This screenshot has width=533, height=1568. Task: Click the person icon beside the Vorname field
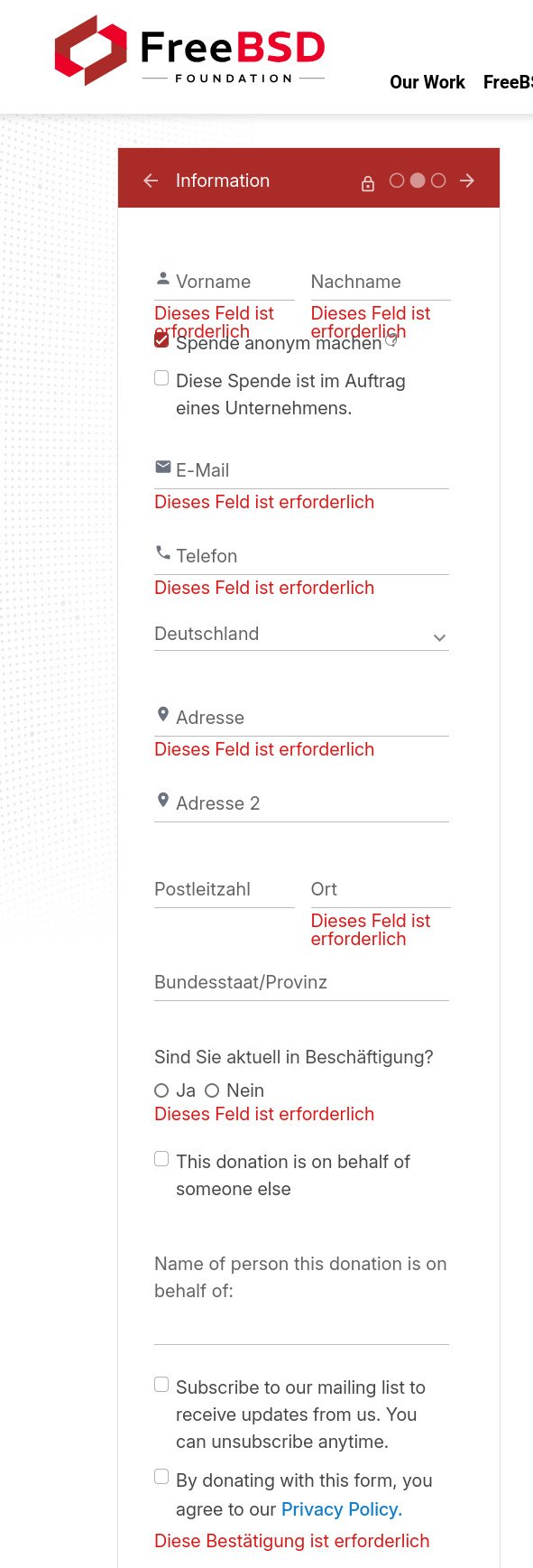coord(161,276)
